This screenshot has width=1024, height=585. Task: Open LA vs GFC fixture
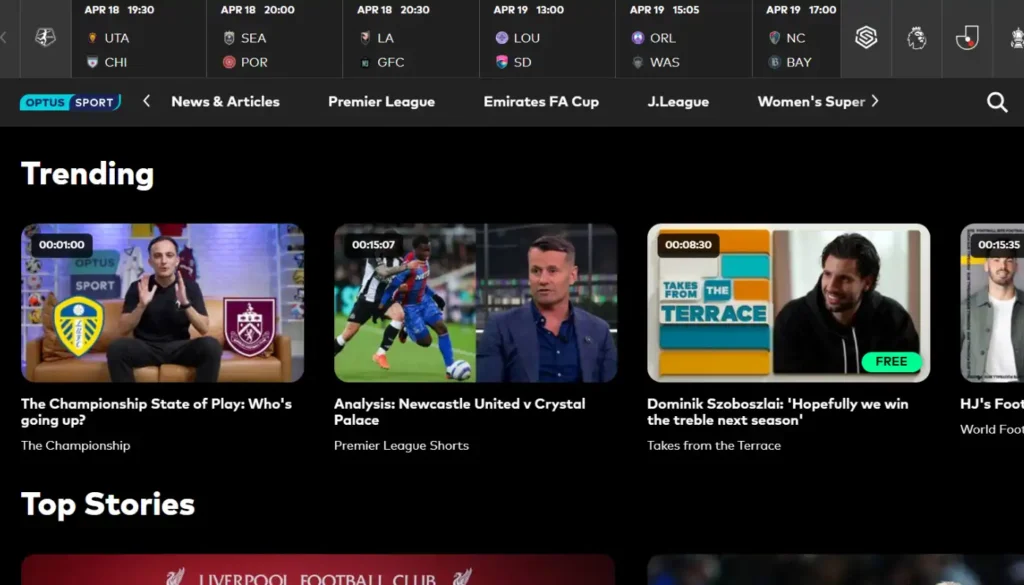[411, 39]
